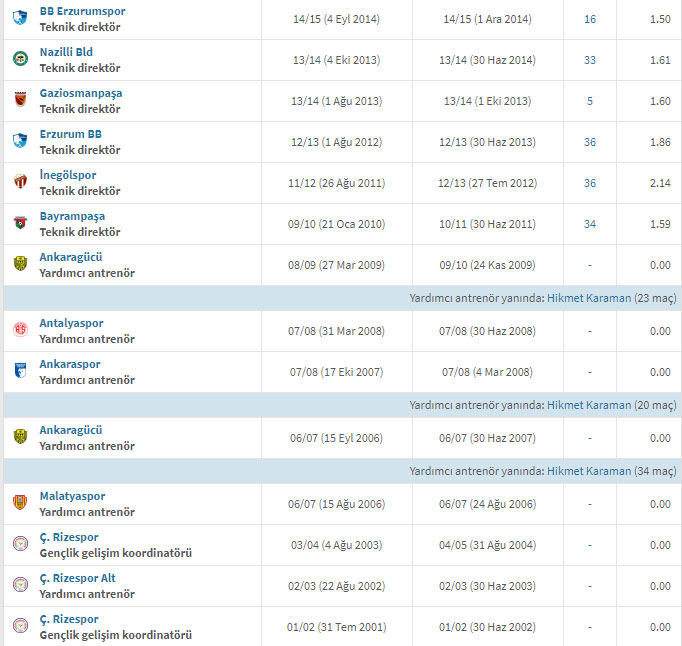Select the Malatyaspor club badge
This screenshot has width=682, height=646.
(x=20, y=503)
